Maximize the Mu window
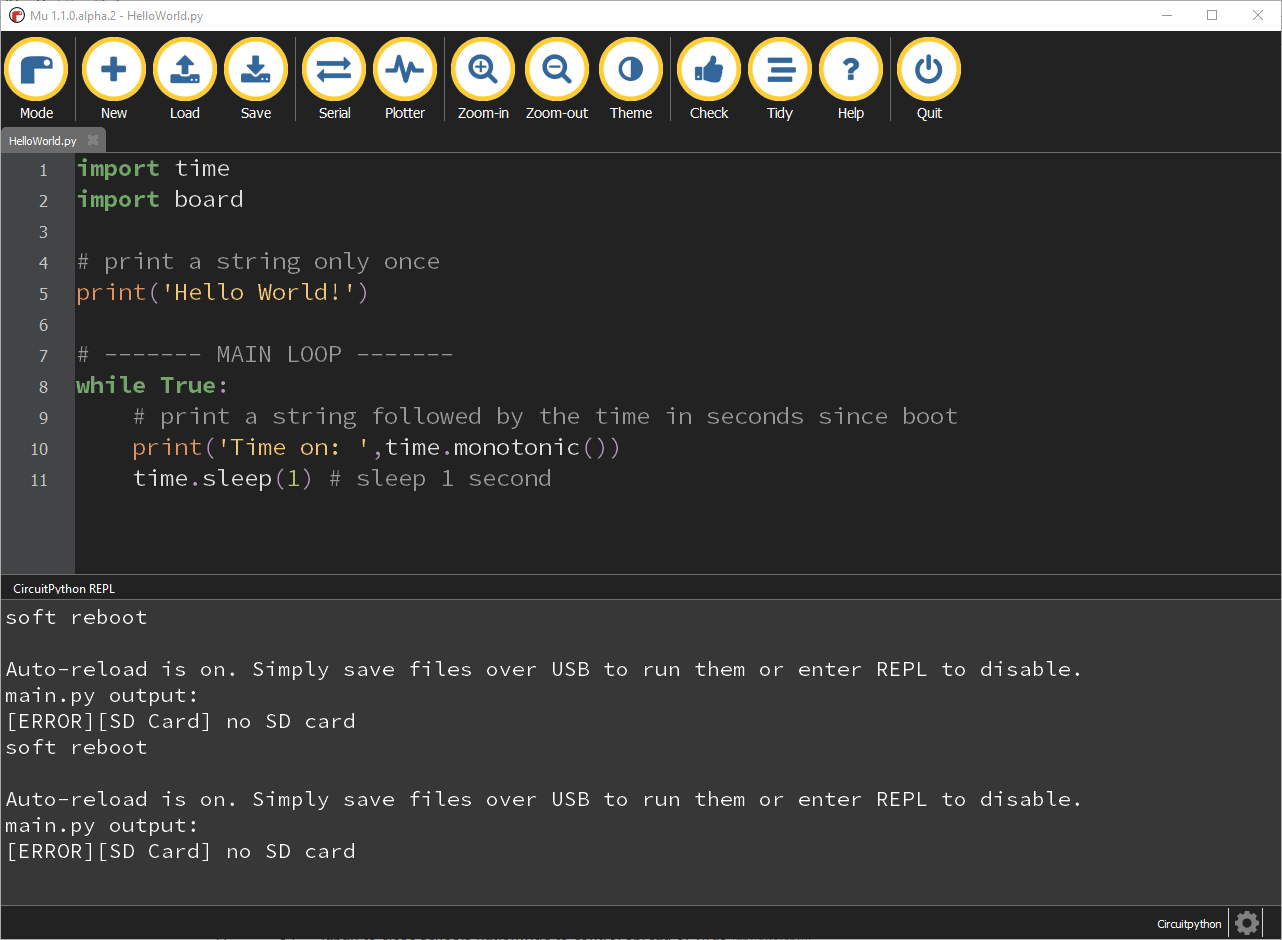The width and height of the screenshot is (1282, 940). (1212, 15)
